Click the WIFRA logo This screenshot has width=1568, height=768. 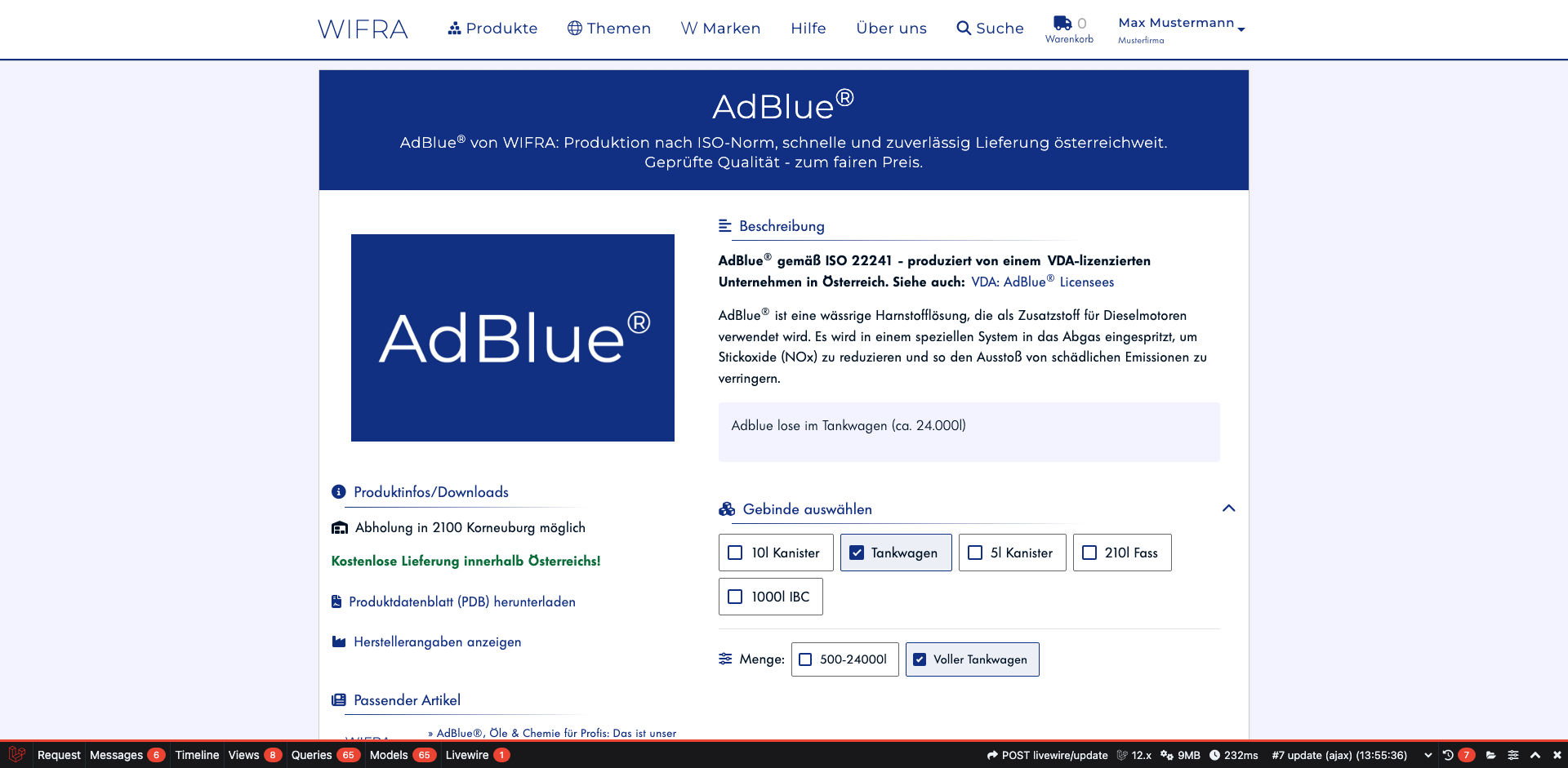click(x=363, y=29)
